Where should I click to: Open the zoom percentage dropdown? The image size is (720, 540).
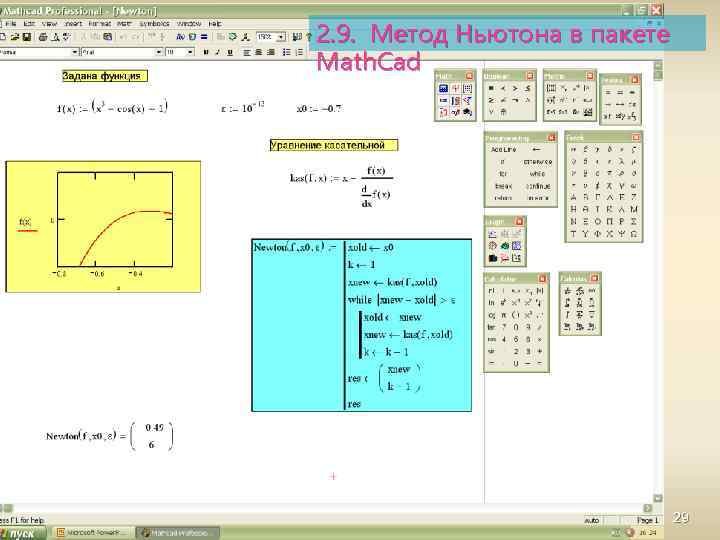[281, 37]
